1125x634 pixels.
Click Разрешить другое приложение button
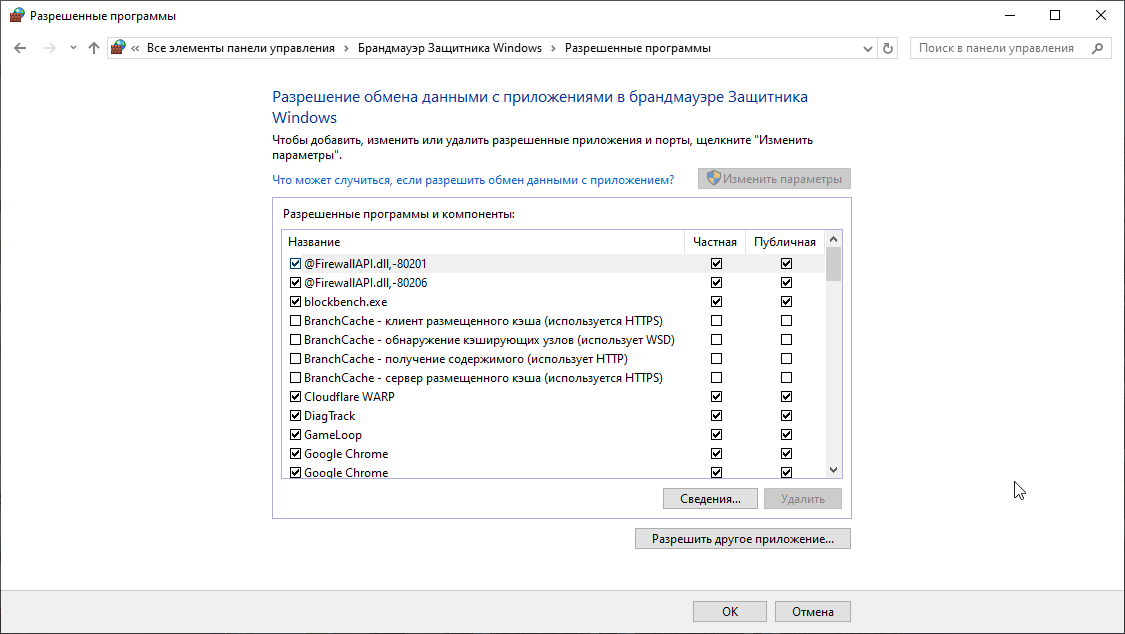click(742, 538)
